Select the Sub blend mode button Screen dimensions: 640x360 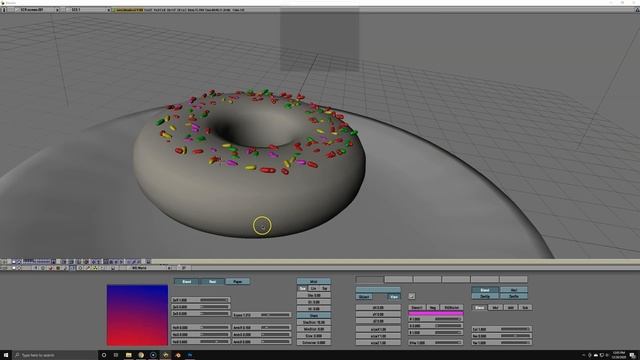pos(525,307)
